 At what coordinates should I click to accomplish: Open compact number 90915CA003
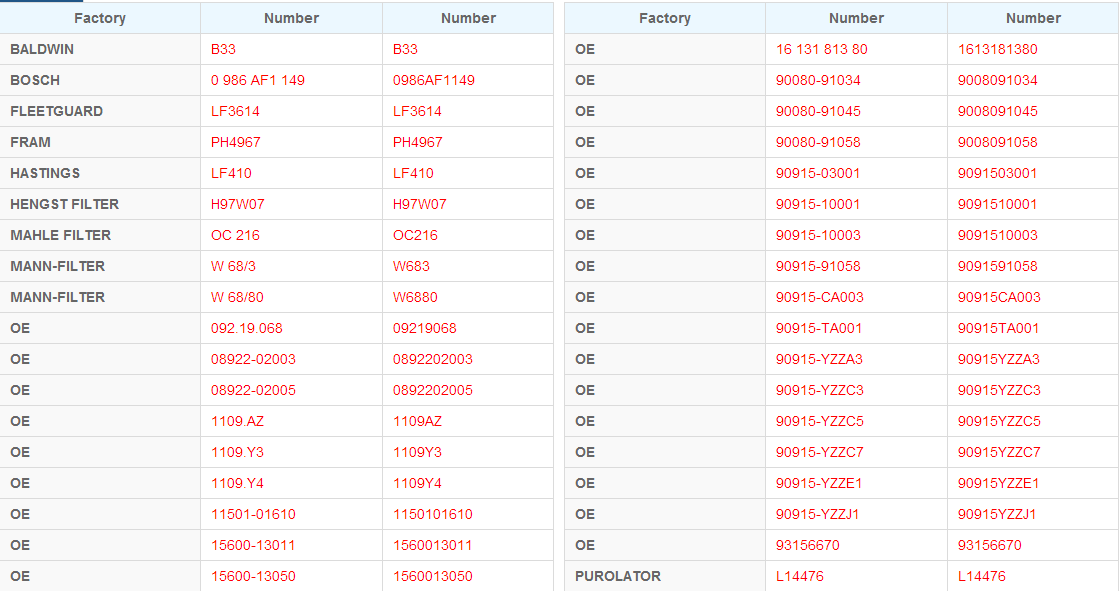pos(999,297)
